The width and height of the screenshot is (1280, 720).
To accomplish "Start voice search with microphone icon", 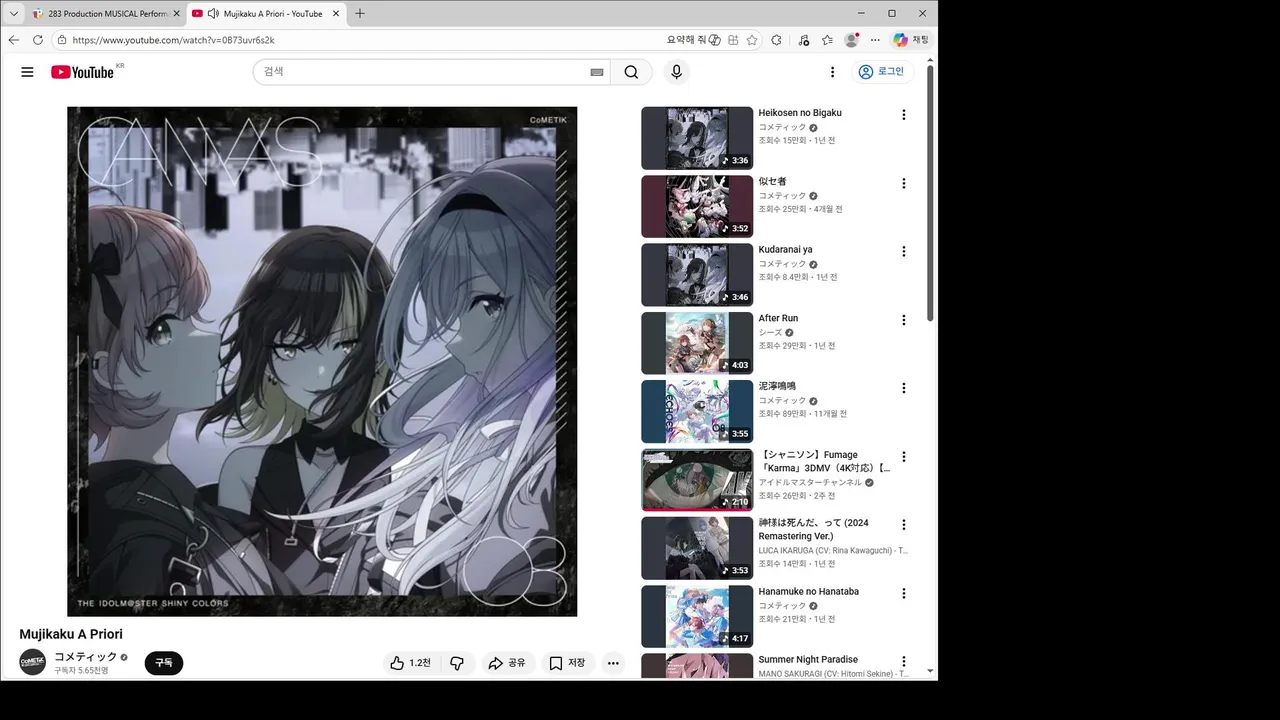I will [x=676, y=72].
